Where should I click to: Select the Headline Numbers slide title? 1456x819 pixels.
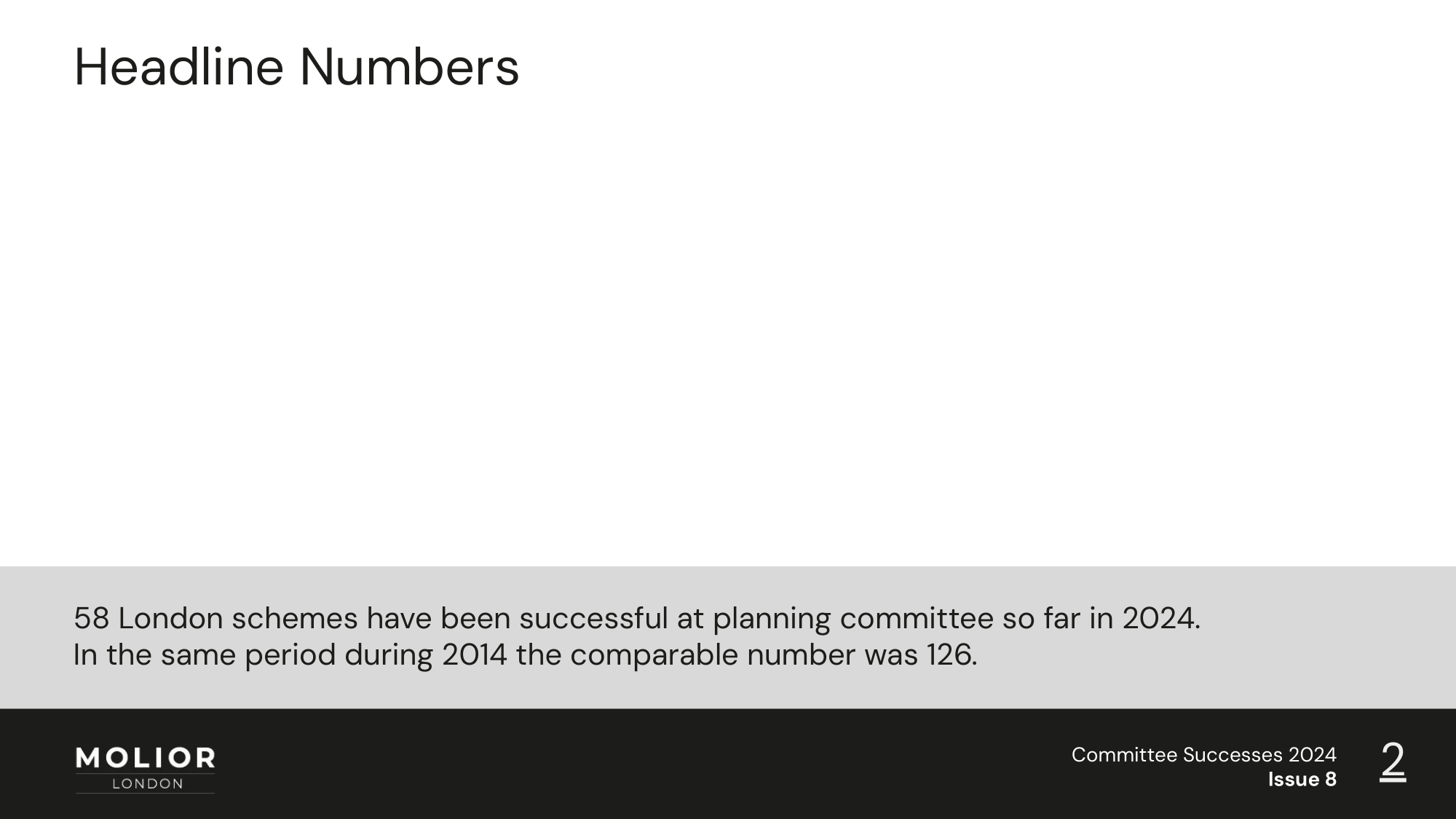point(297,67)
